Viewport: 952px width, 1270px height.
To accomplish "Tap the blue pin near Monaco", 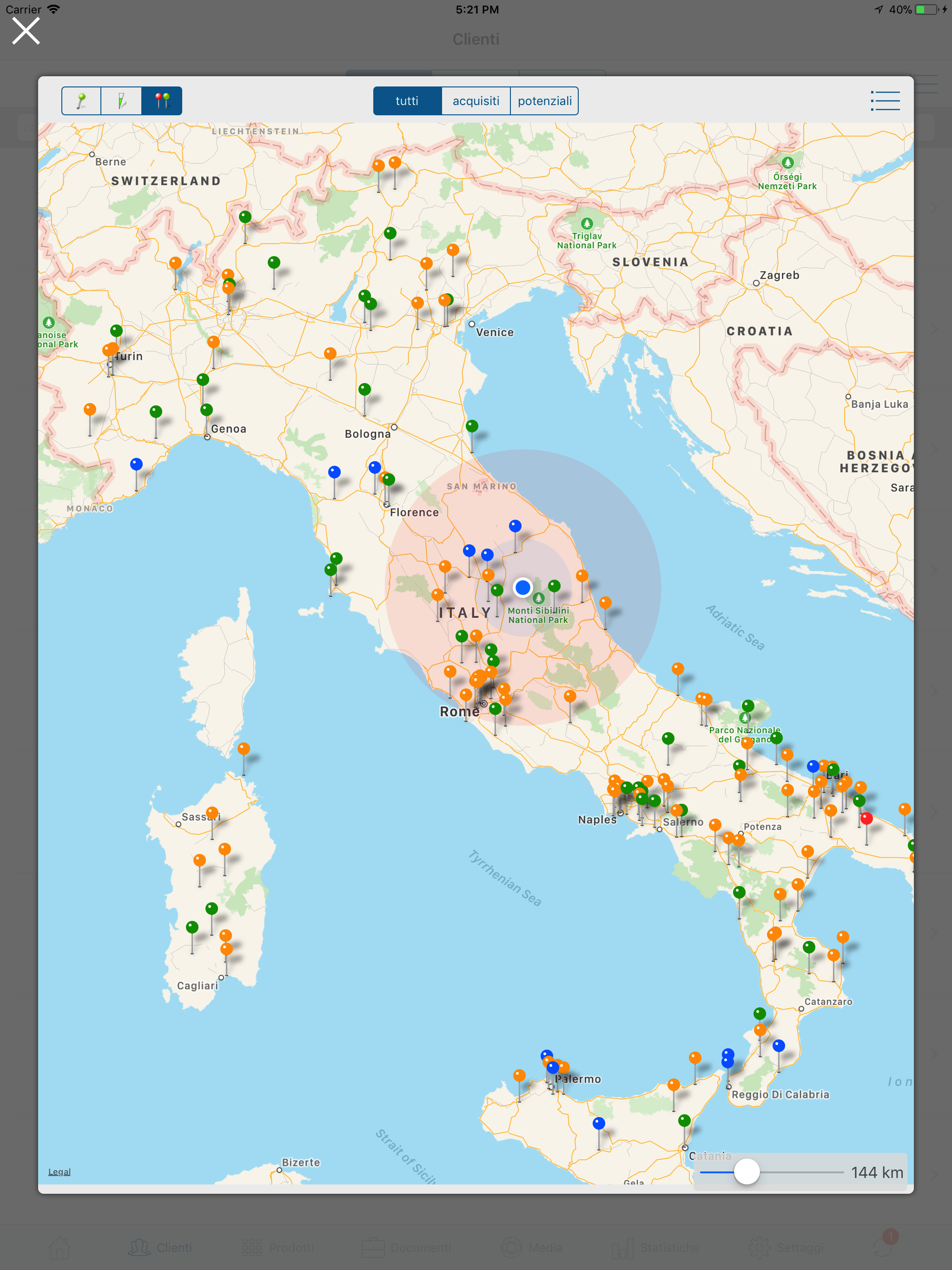I will coord(136,464).
